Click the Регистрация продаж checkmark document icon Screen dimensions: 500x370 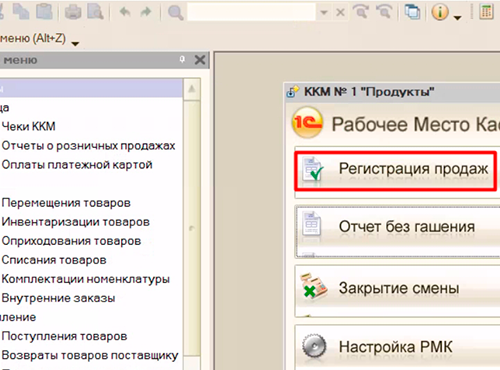point(313,169)
